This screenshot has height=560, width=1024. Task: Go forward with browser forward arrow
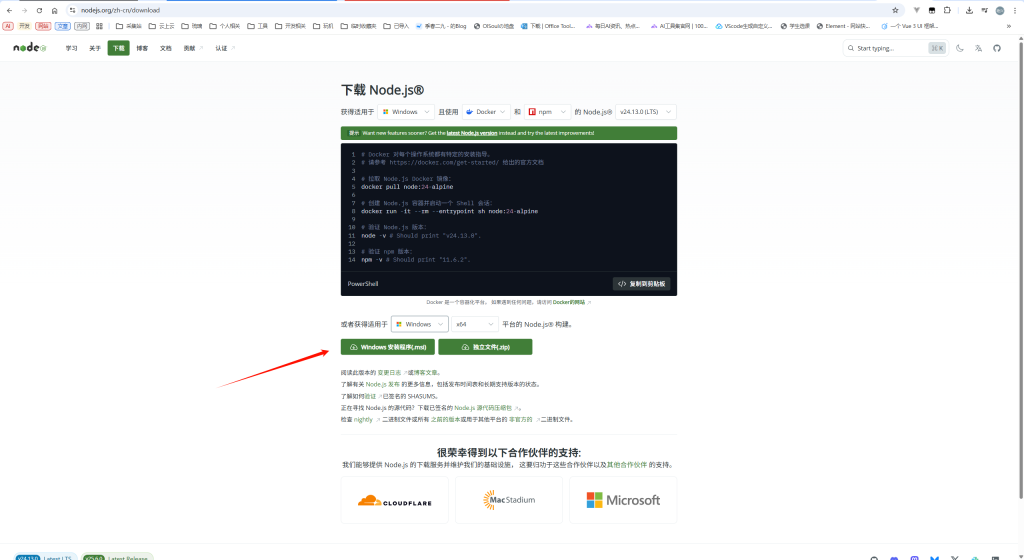coord(24,10)
